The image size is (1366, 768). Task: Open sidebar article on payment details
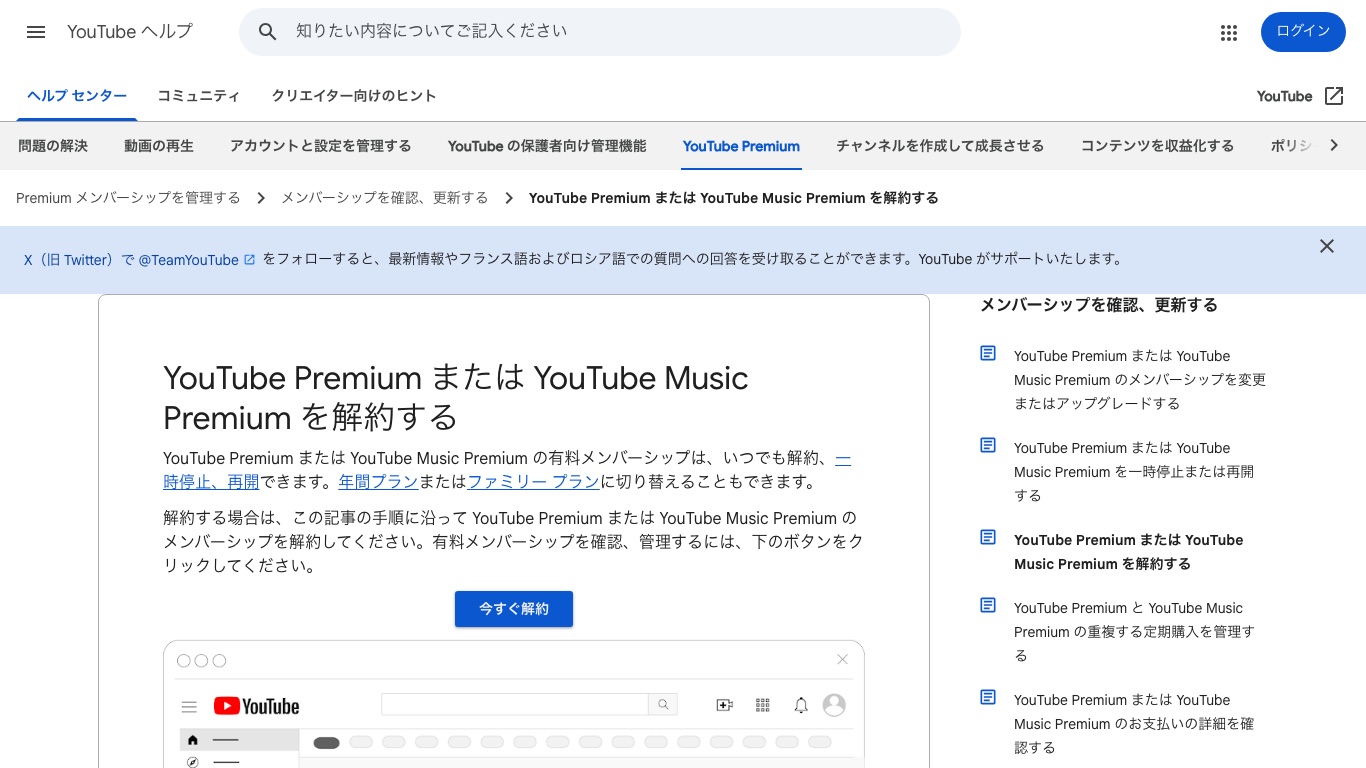click(1134, 724)
